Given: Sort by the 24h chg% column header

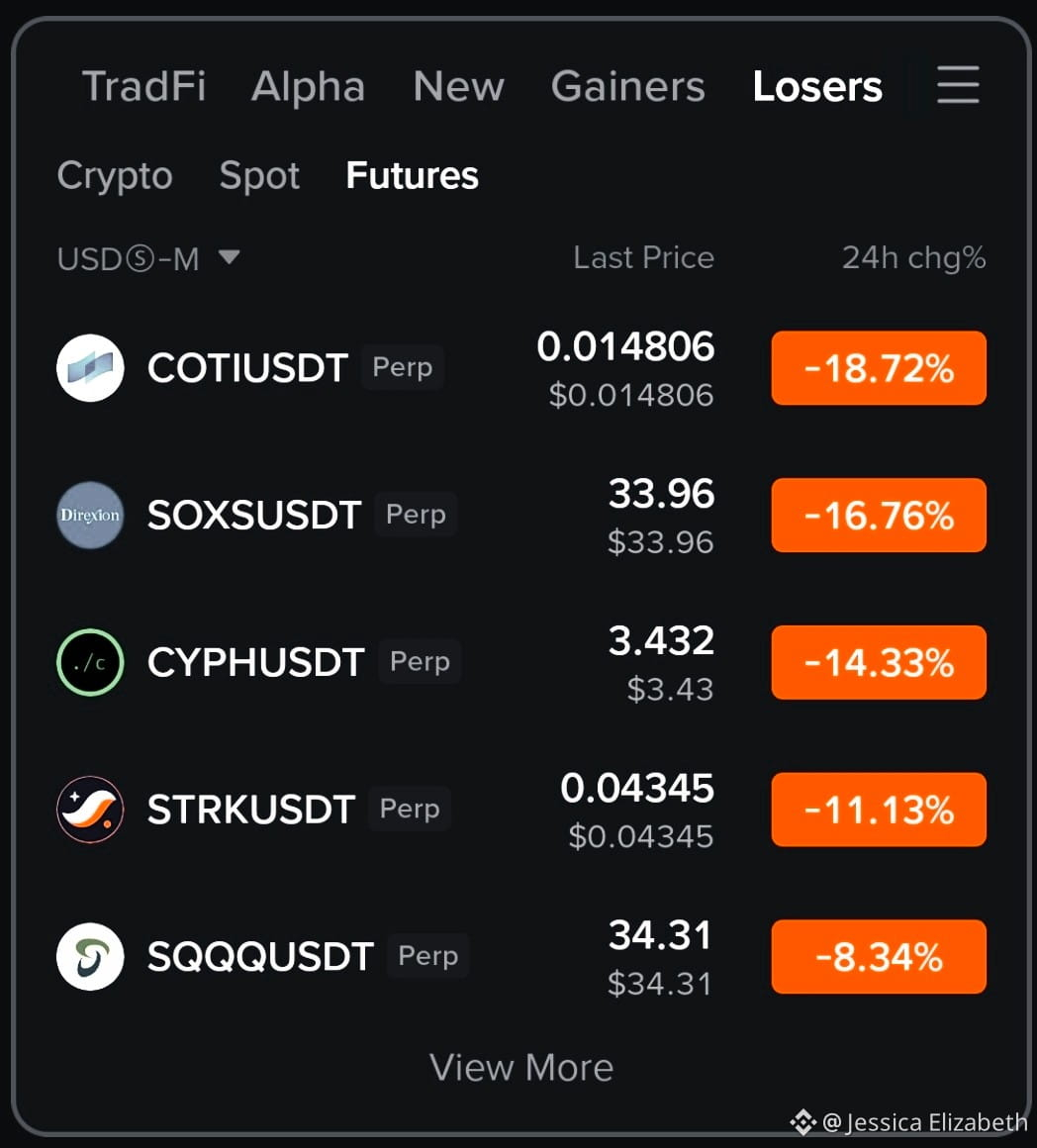Looking at the screenshot, I should click(x=913, y=257).
